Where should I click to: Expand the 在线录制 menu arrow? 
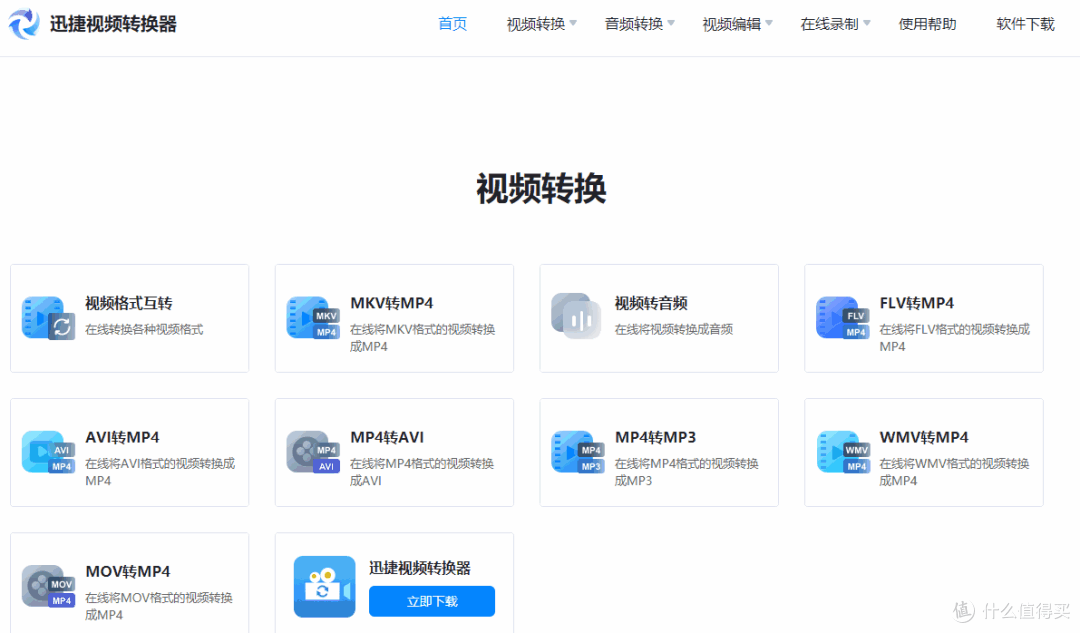[866, 23]
